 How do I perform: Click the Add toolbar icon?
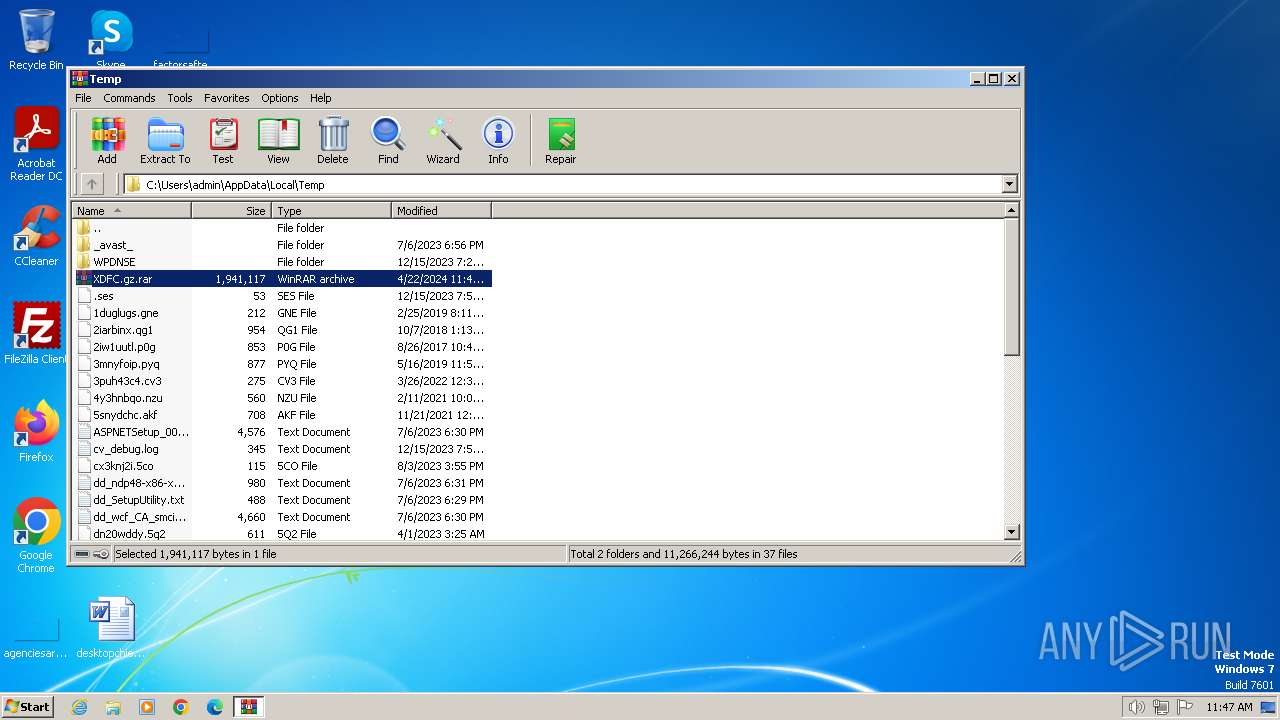point(107,140)
